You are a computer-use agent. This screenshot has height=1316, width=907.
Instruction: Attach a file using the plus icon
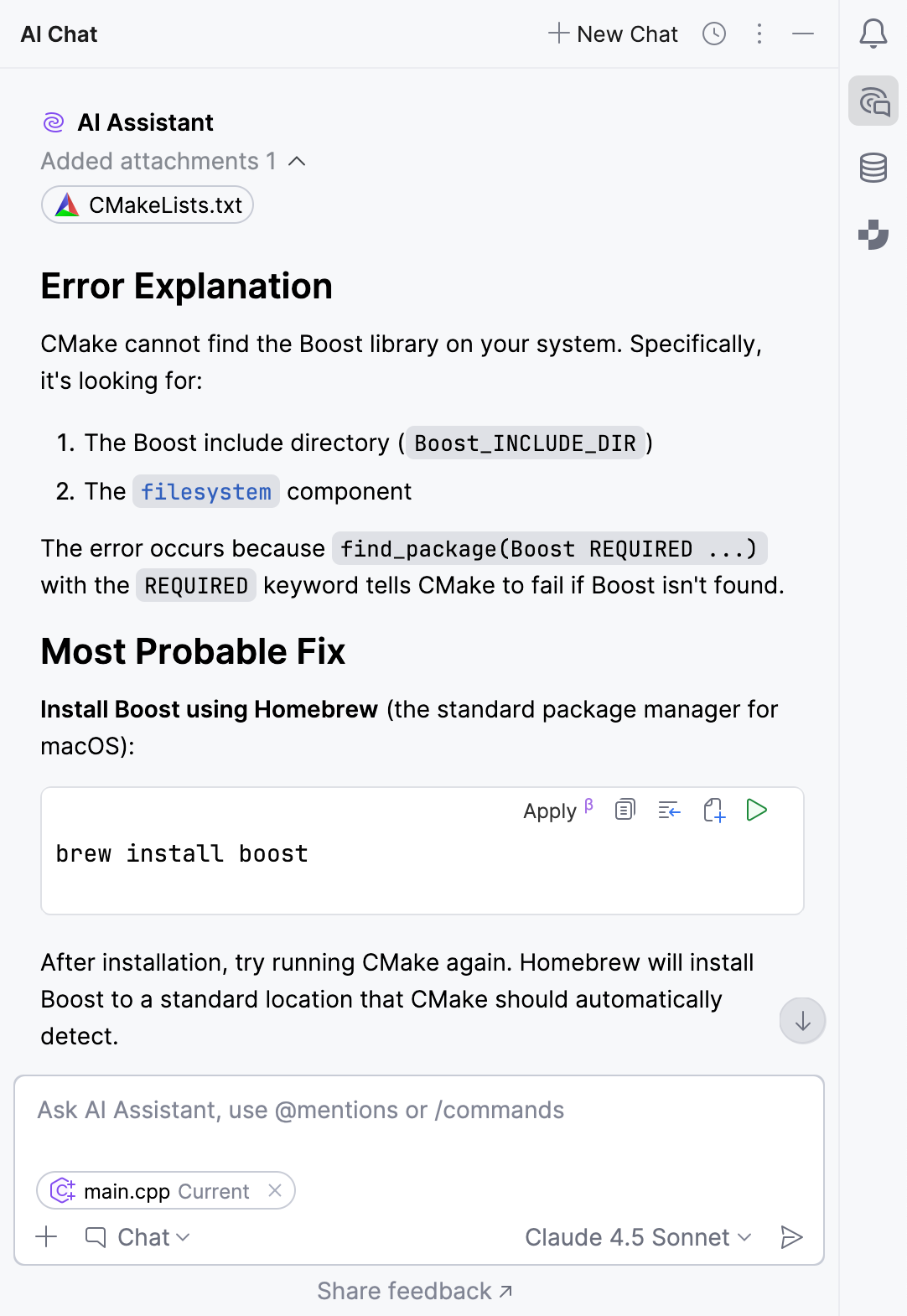pyautogui.click(x=46, y=1236)
